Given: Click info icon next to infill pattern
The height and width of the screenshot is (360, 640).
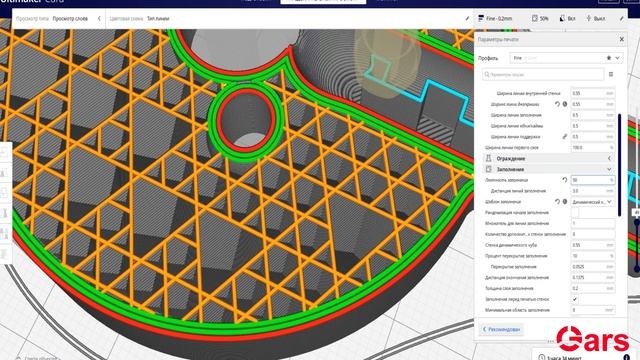Looking at the screenshot, I should tap(565, 202).
